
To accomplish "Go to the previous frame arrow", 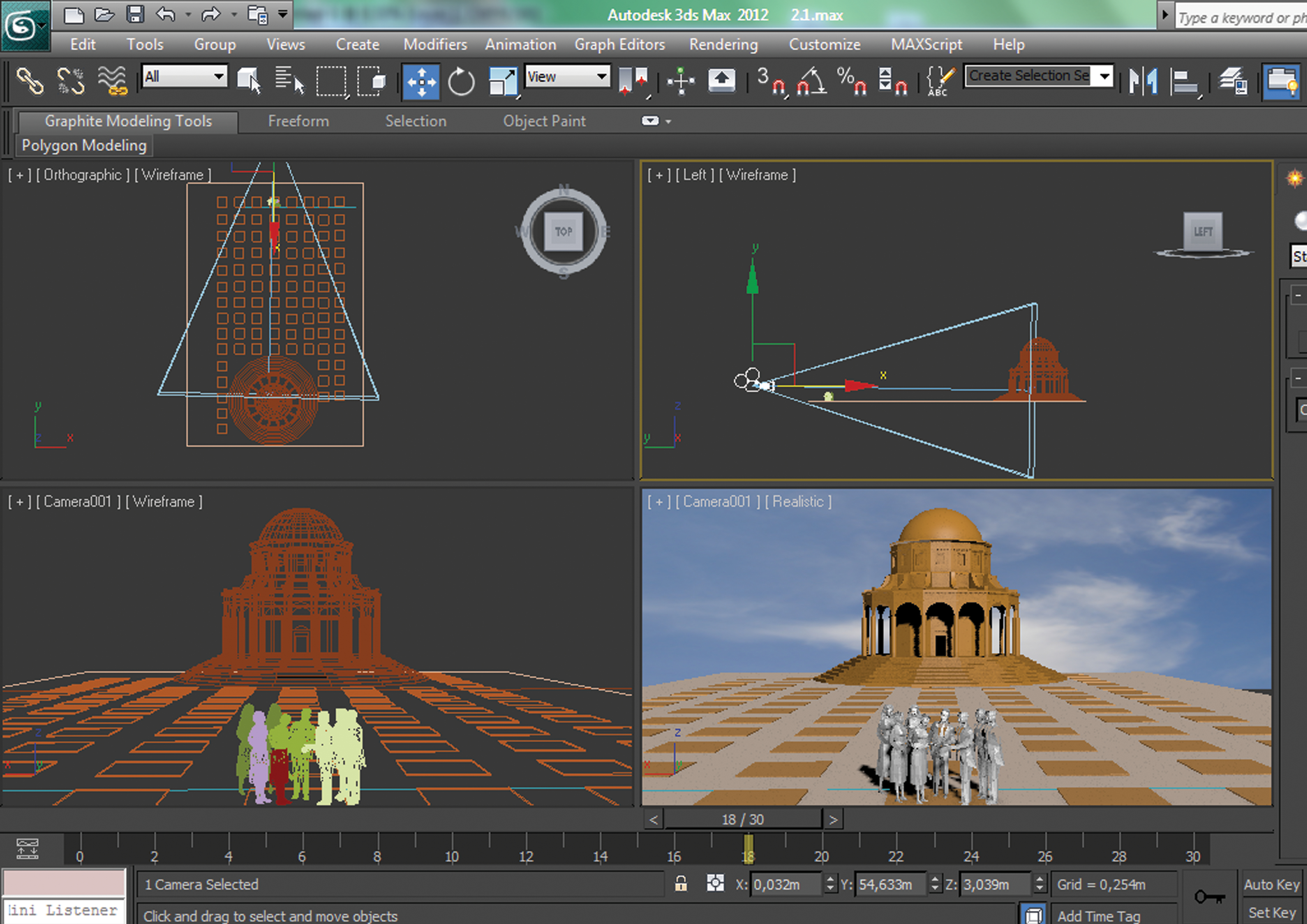I will pos(653,820).
